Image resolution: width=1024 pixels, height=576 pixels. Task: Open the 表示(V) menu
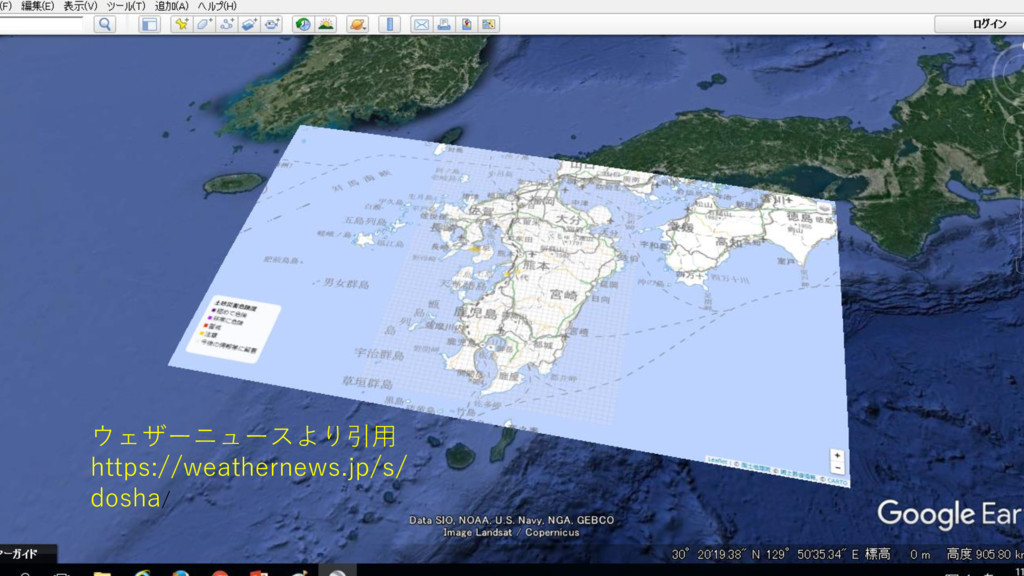(80, 6)
